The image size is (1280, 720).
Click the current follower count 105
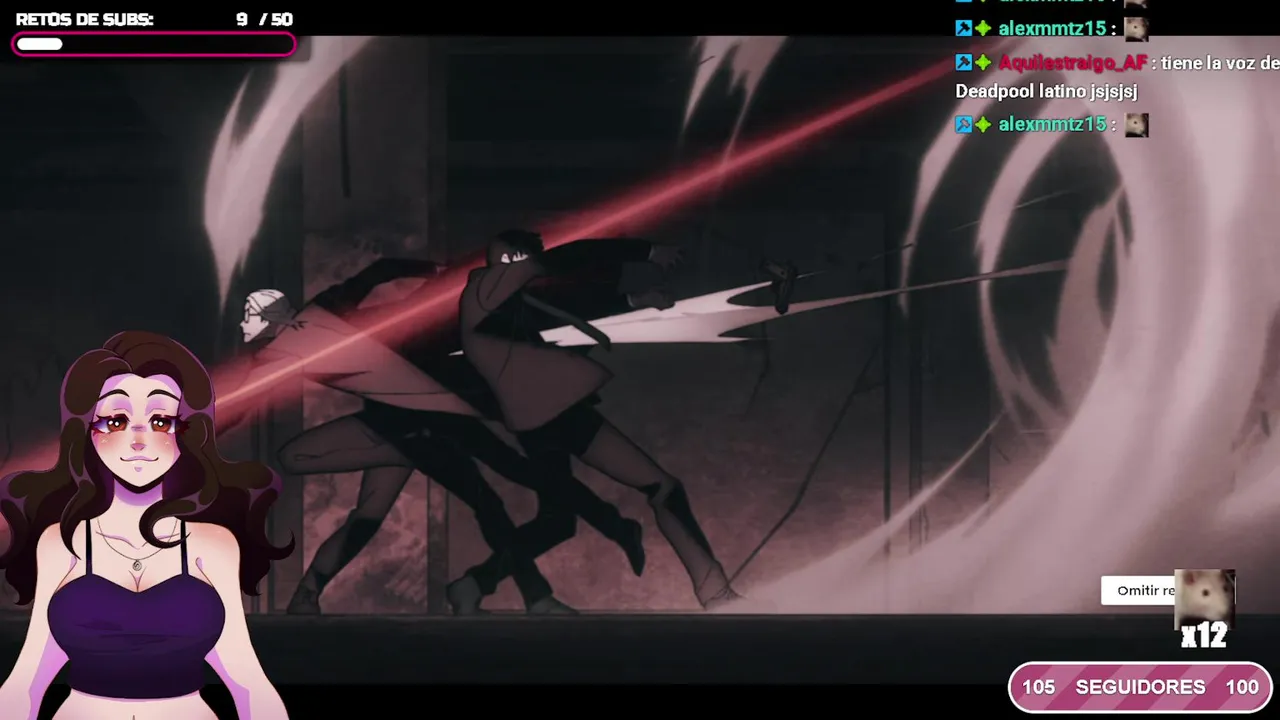pos(1039,687)
